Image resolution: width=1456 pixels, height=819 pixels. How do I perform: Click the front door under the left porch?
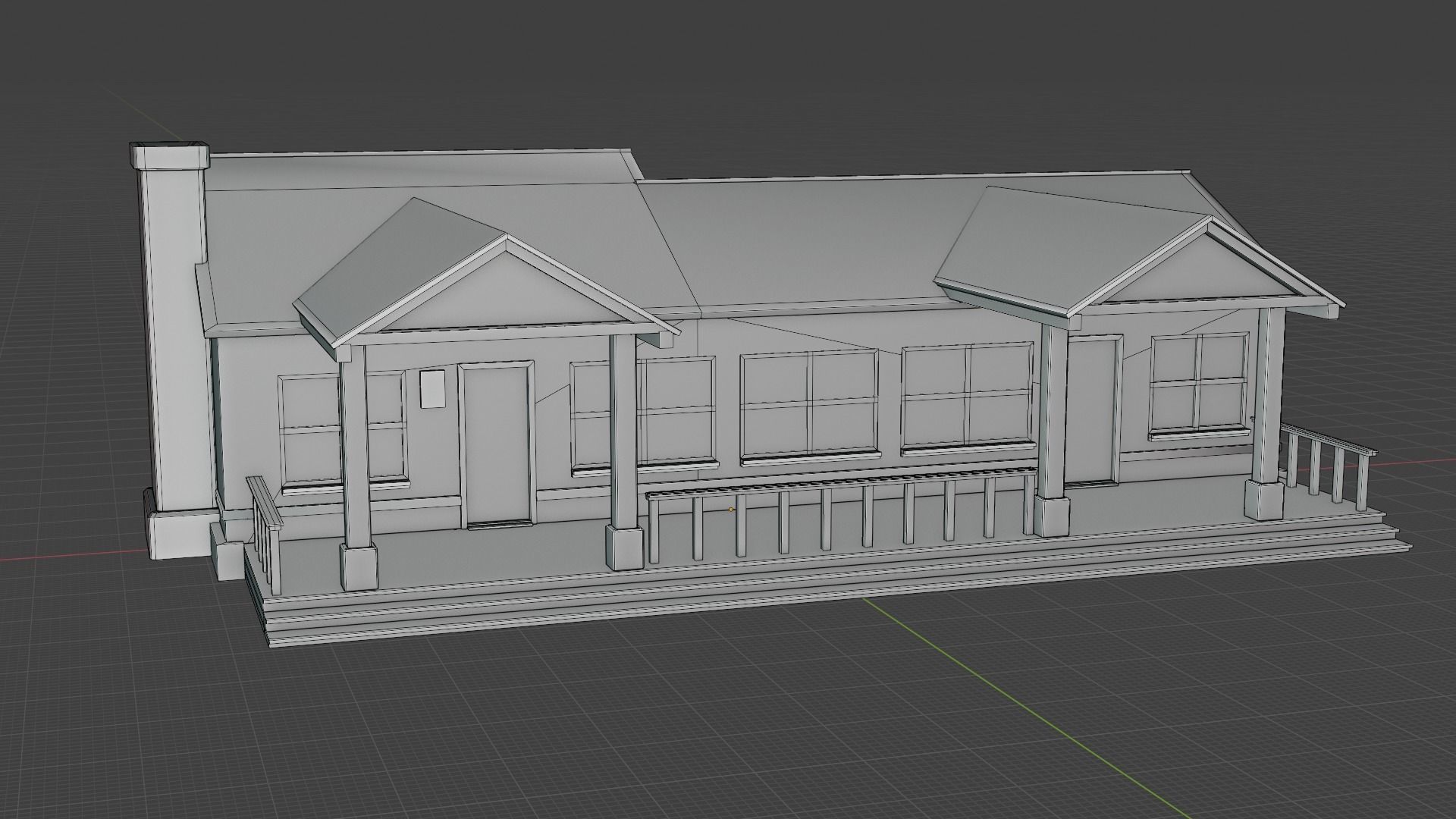[x=497, y=445]
